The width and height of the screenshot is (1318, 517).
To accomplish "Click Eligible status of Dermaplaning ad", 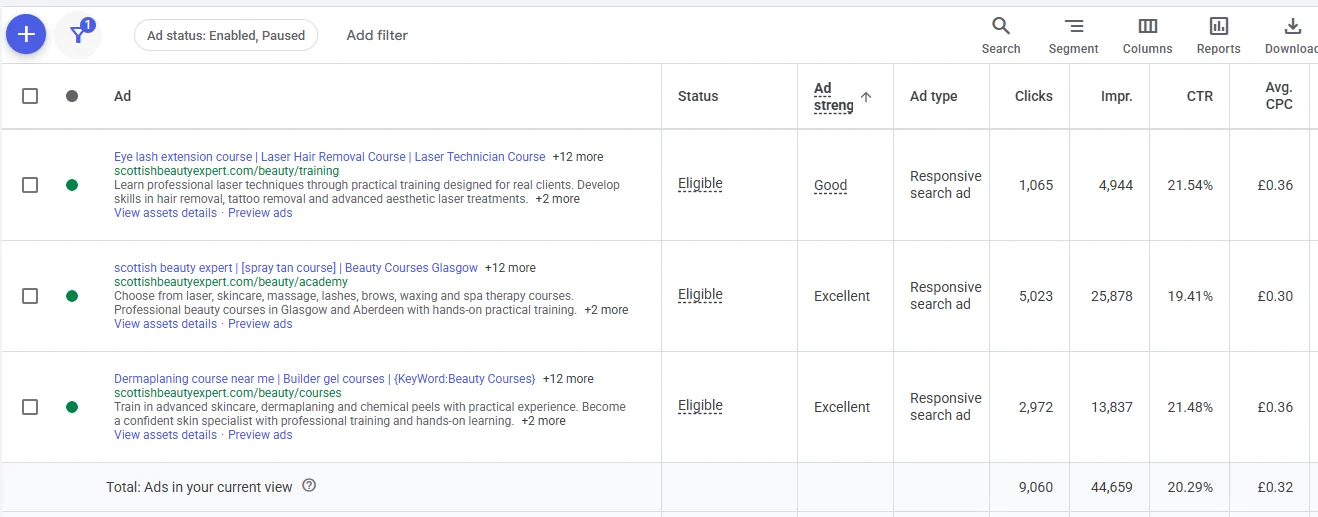I will [x=700, y=406].
